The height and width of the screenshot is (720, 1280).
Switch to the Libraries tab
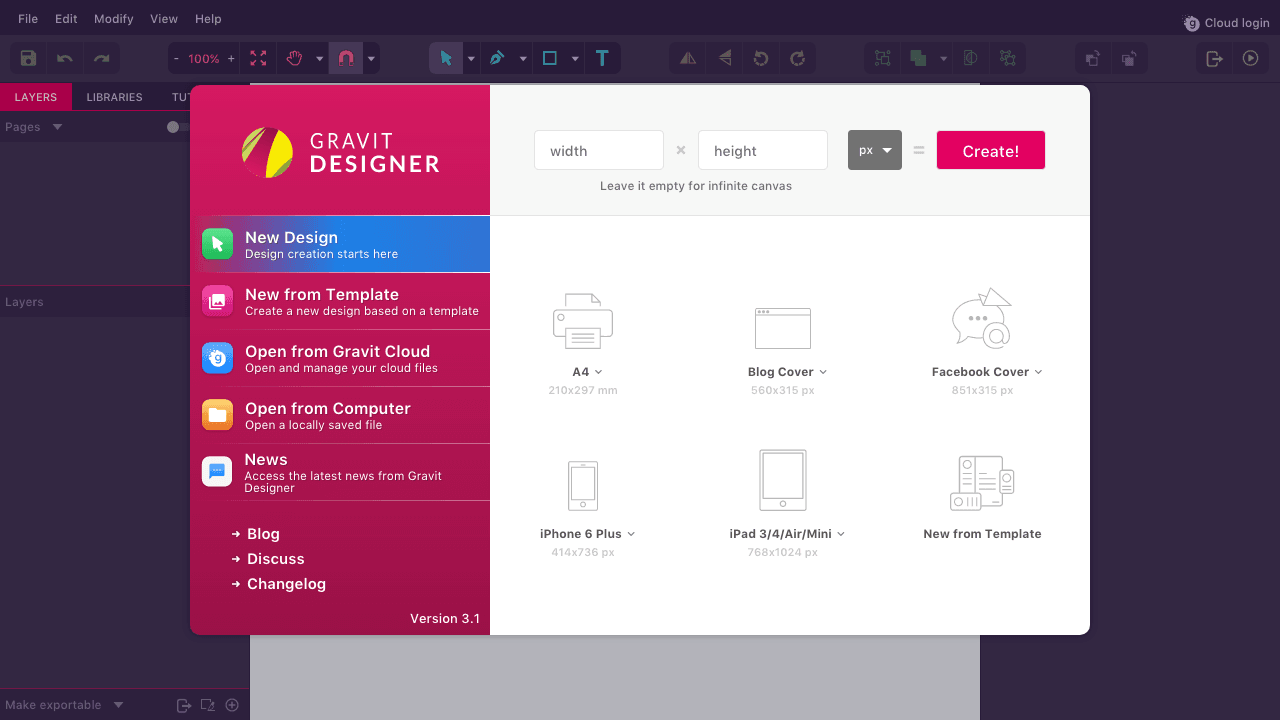115,97
